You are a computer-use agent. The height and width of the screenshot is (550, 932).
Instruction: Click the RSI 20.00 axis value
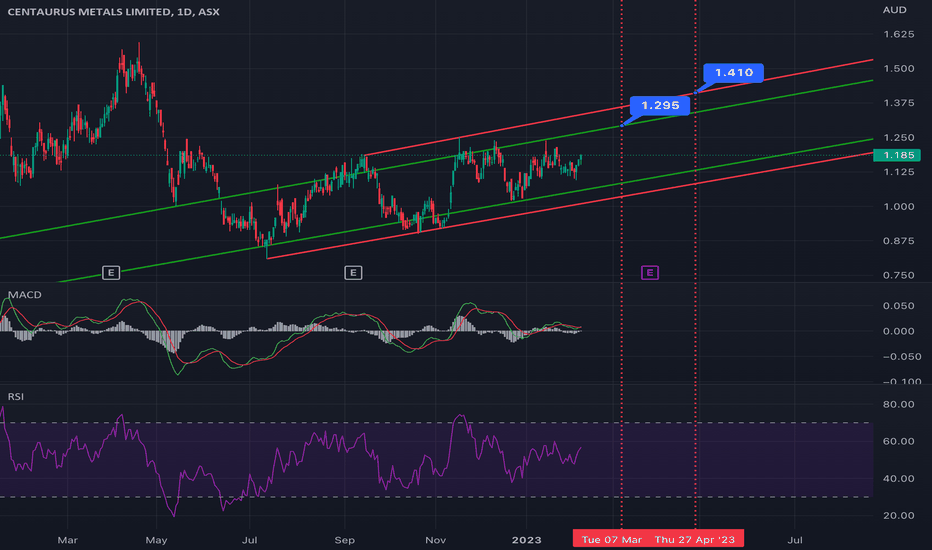click(899, 516)
